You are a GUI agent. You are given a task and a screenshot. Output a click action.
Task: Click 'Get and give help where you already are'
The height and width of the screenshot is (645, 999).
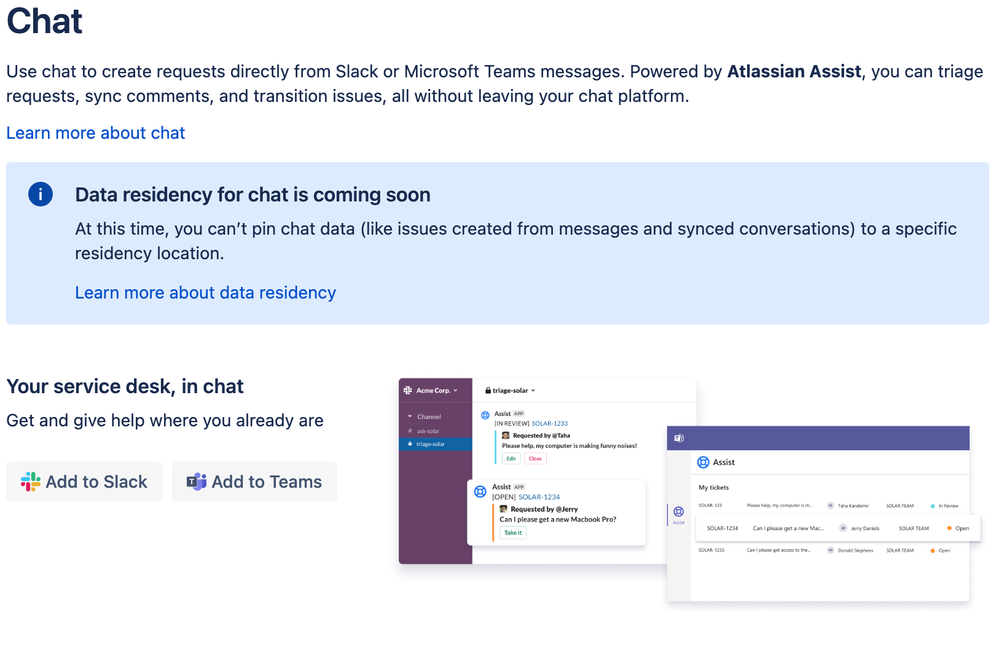coord(165,421)
